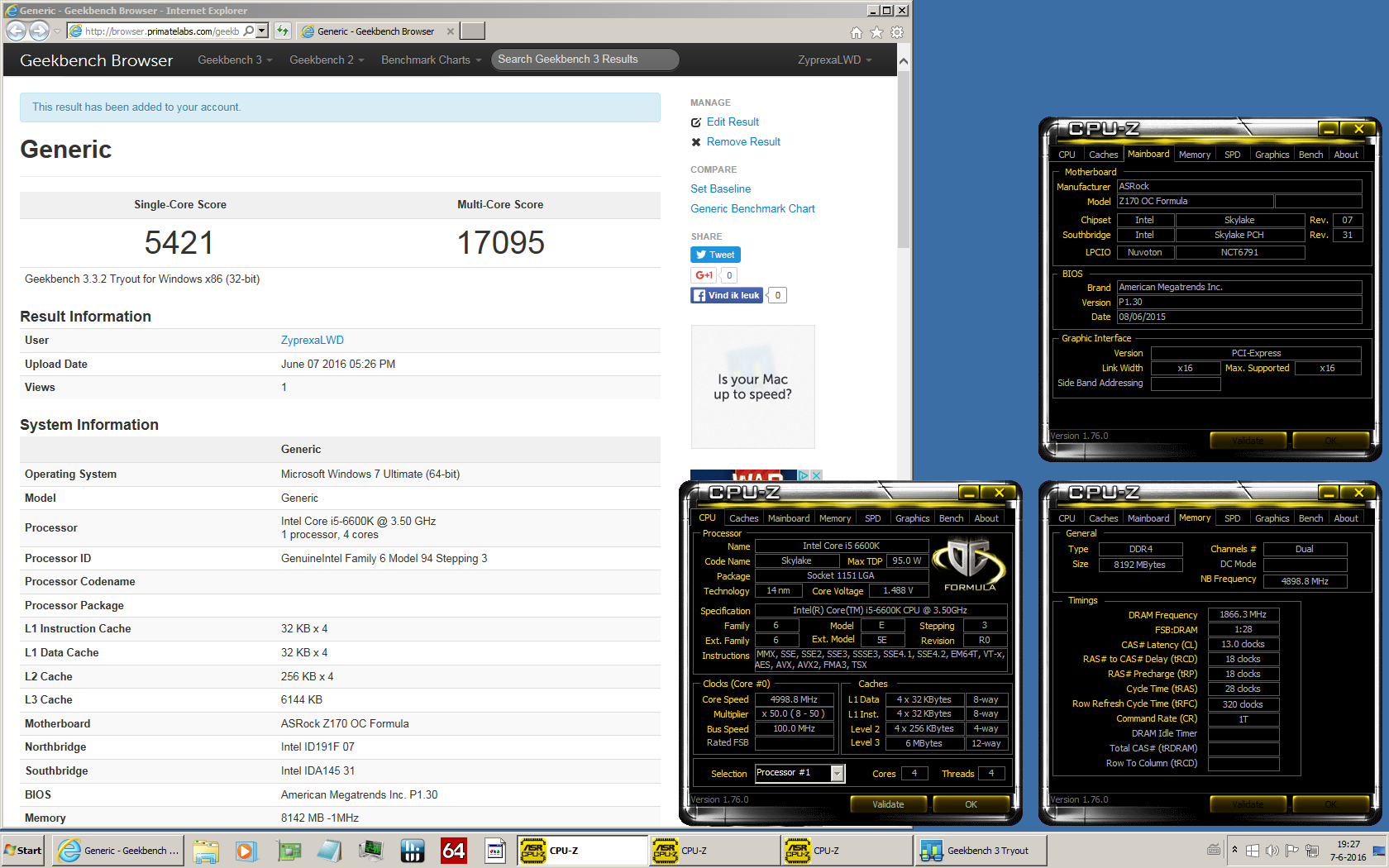The height and width of the screenshot is (868, 1389).
Task: Open the green graphics card icon in the taskbar
Action: pyautogui.click(x=289, y=850)
